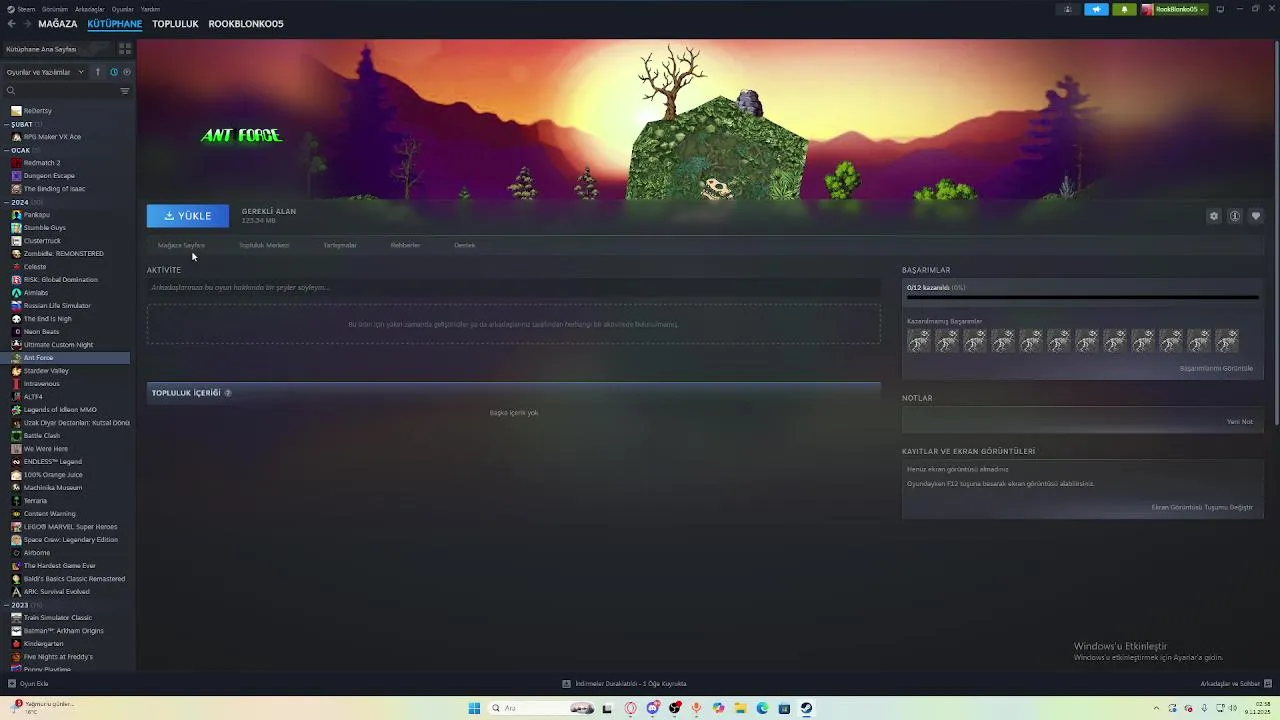Click the achievements progress bar
The image size is (1280, 720).
[1082, 297]
